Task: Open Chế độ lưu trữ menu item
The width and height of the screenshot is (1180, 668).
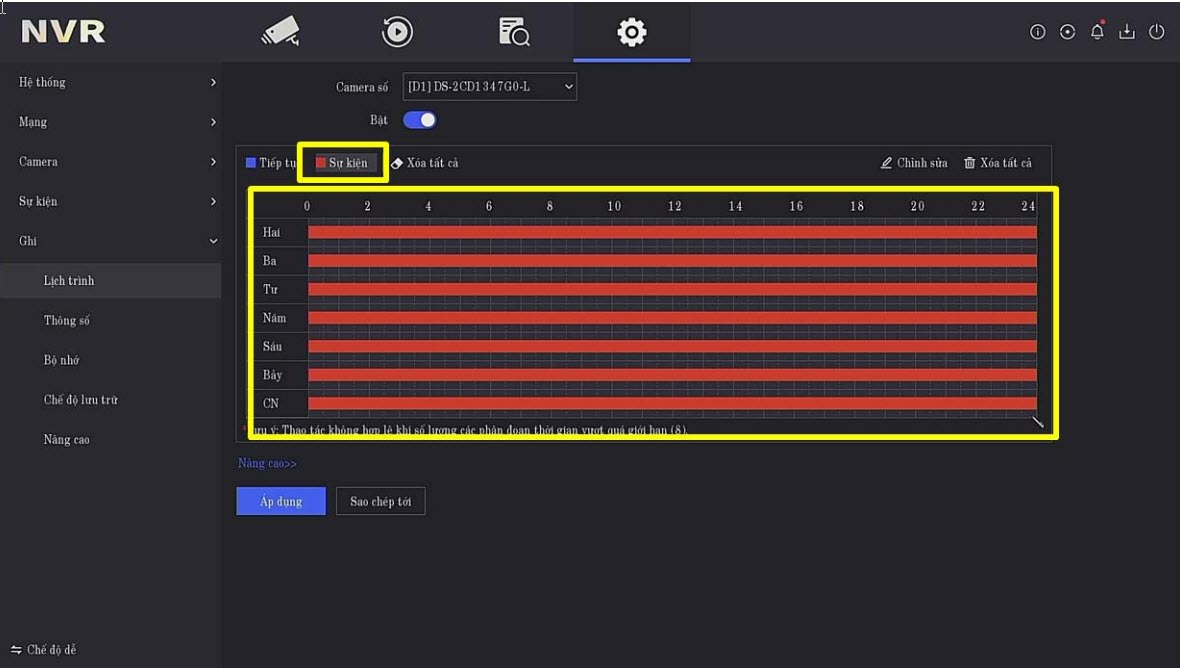Action: pyautogui.click(x=81, y=400)
